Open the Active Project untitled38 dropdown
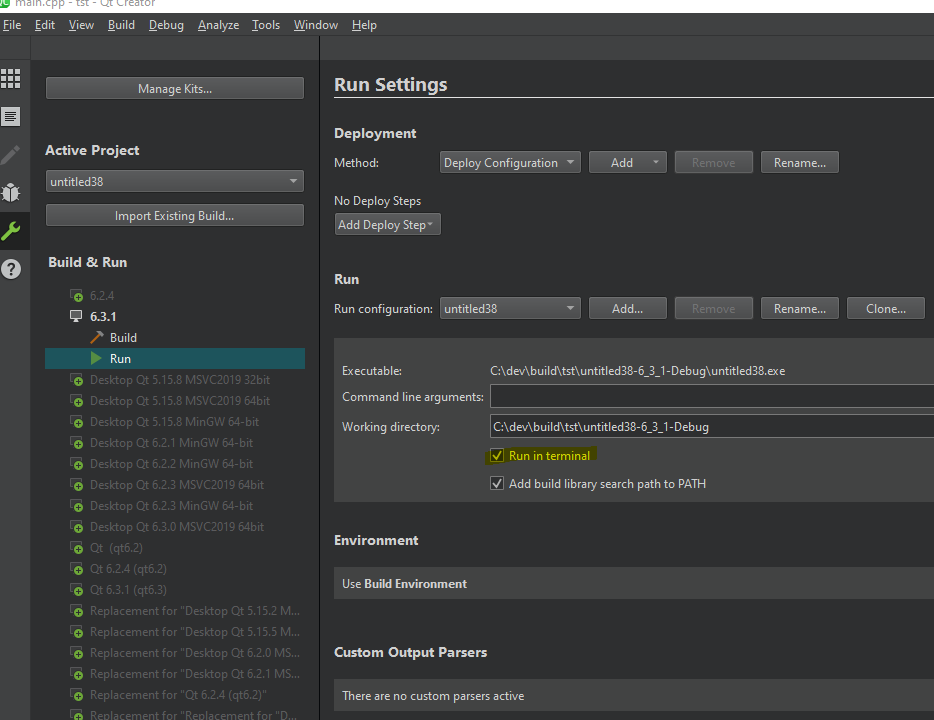The width and height of the screenshot is (934, 720). tap(175, 182)
